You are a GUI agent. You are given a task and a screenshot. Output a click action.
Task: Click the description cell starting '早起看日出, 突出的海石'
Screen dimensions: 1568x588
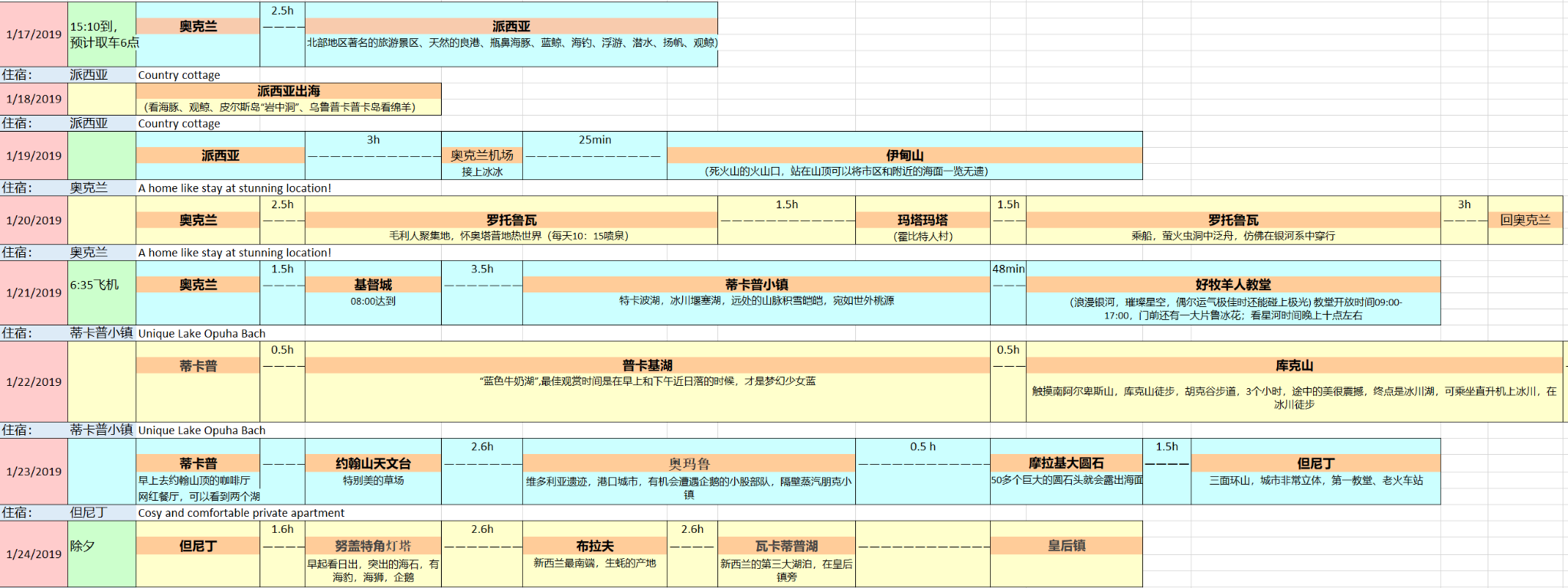[373, 570]
